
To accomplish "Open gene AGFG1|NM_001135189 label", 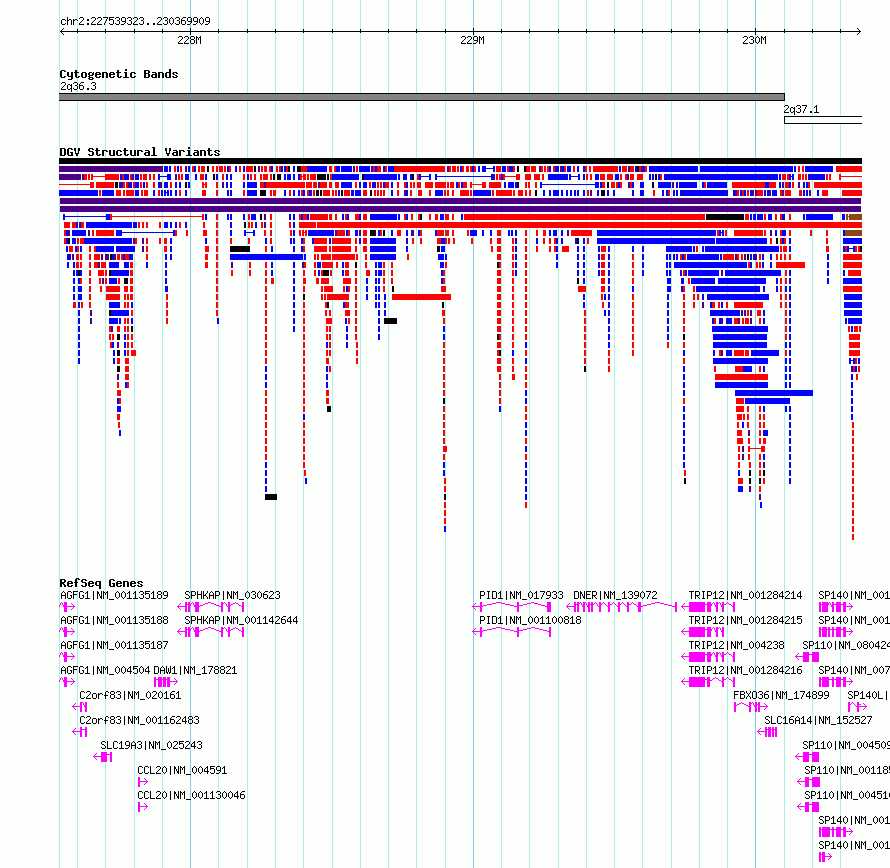I will point(114,596).
